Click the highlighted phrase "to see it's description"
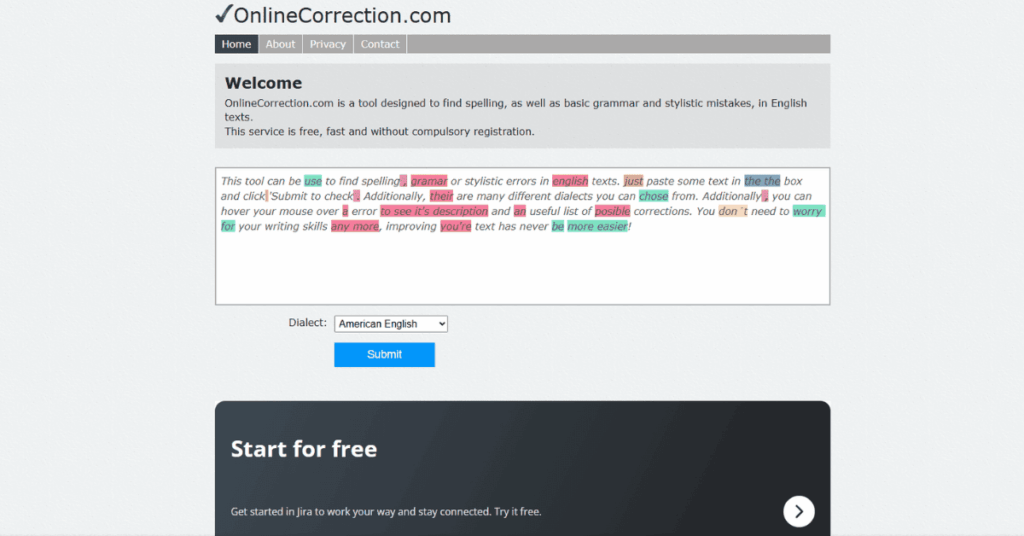This screenshot has height=536, width=1024. point(434,211)
